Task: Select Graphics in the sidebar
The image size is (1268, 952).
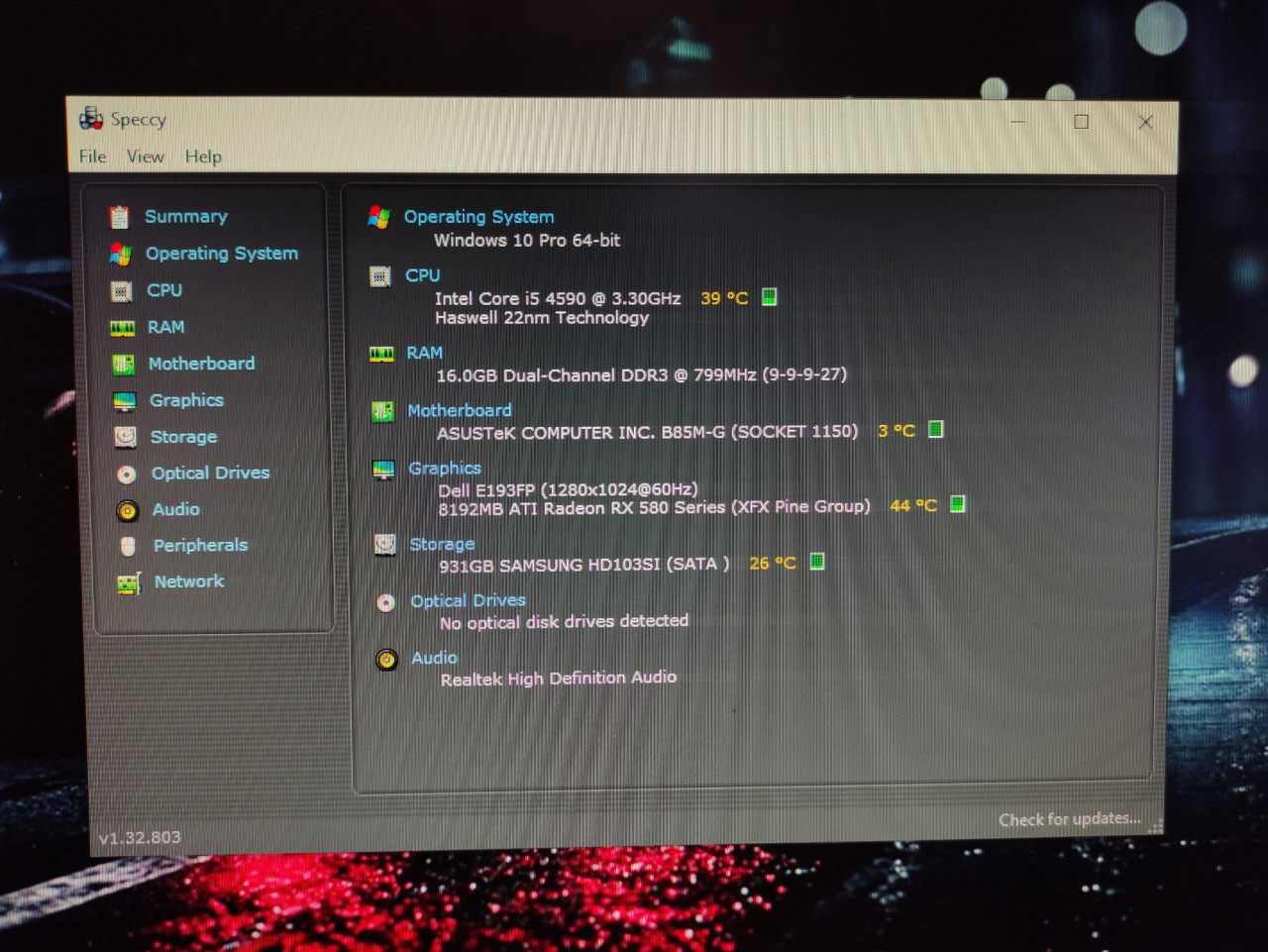Action: pos(186,400)
